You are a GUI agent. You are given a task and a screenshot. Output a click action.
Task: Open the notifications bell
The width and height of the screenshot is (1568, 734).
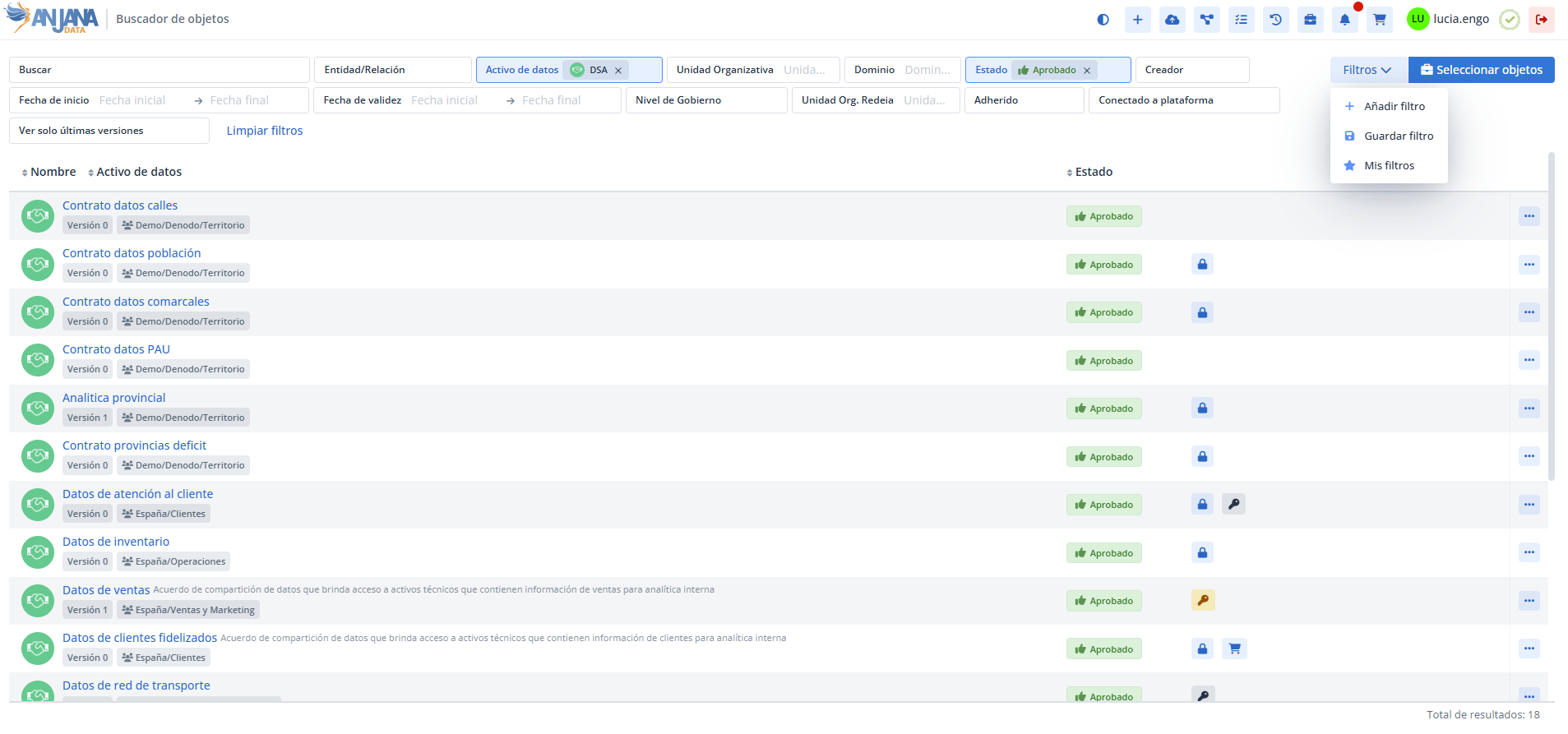tap(1344, 20)
